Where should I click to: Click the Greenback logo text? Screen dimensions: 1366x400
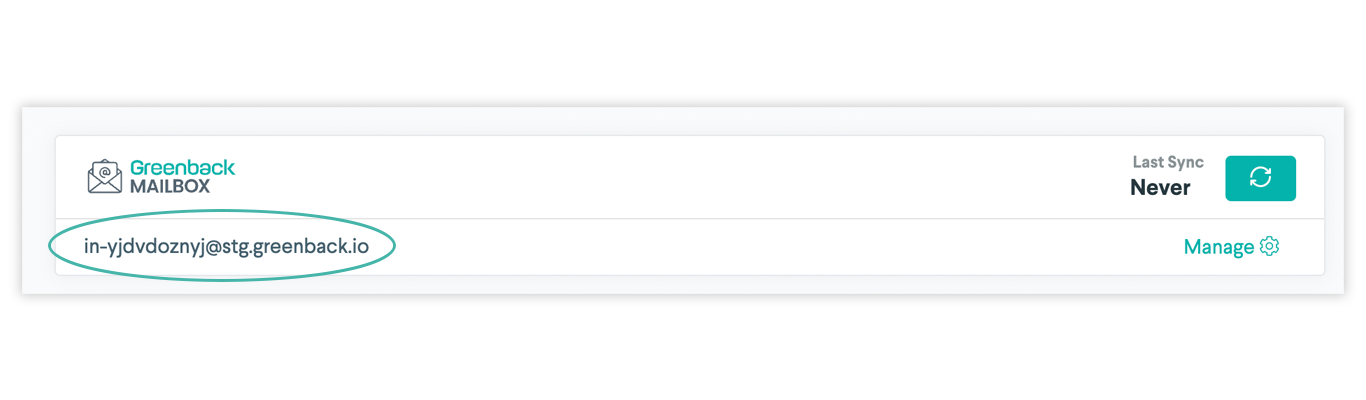click(182, 168)
